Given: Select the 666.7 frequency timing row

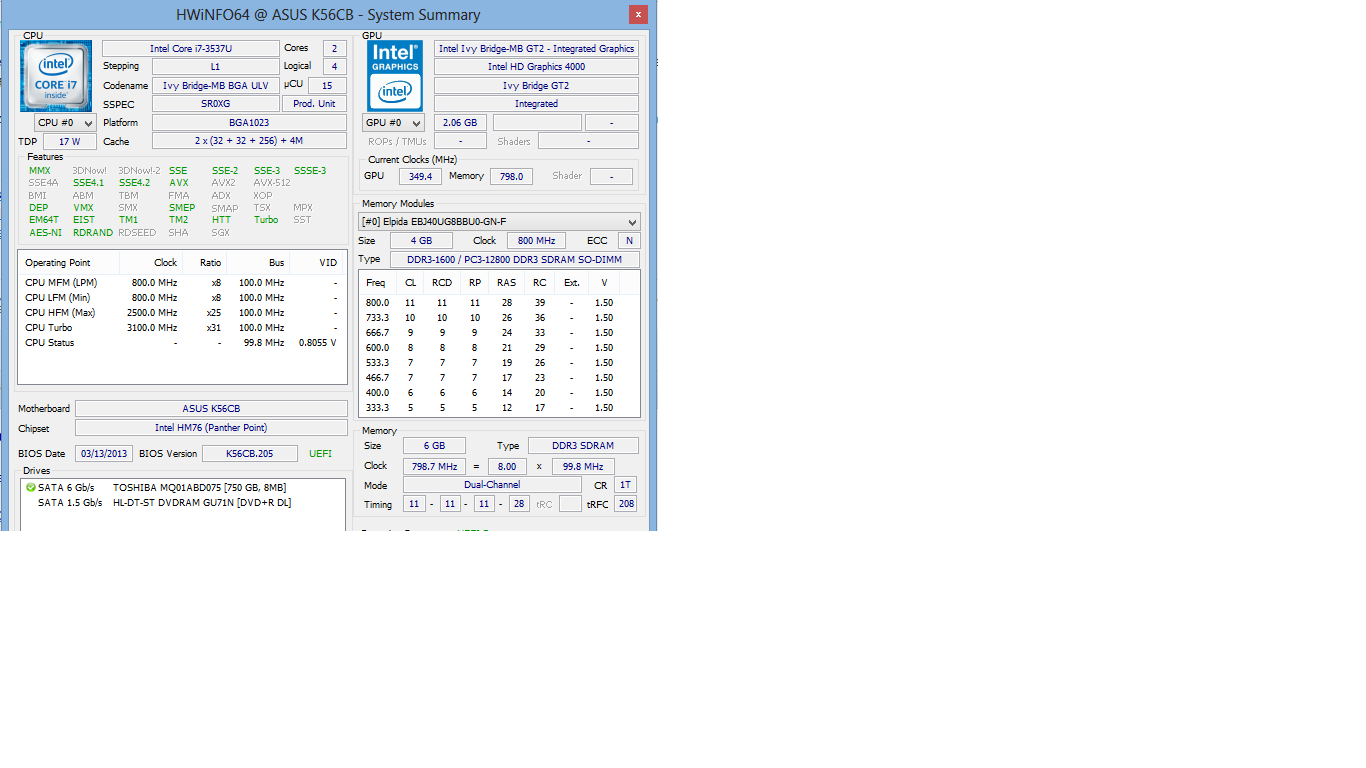Looking at the screenshot, I should (x=500, y=333).
